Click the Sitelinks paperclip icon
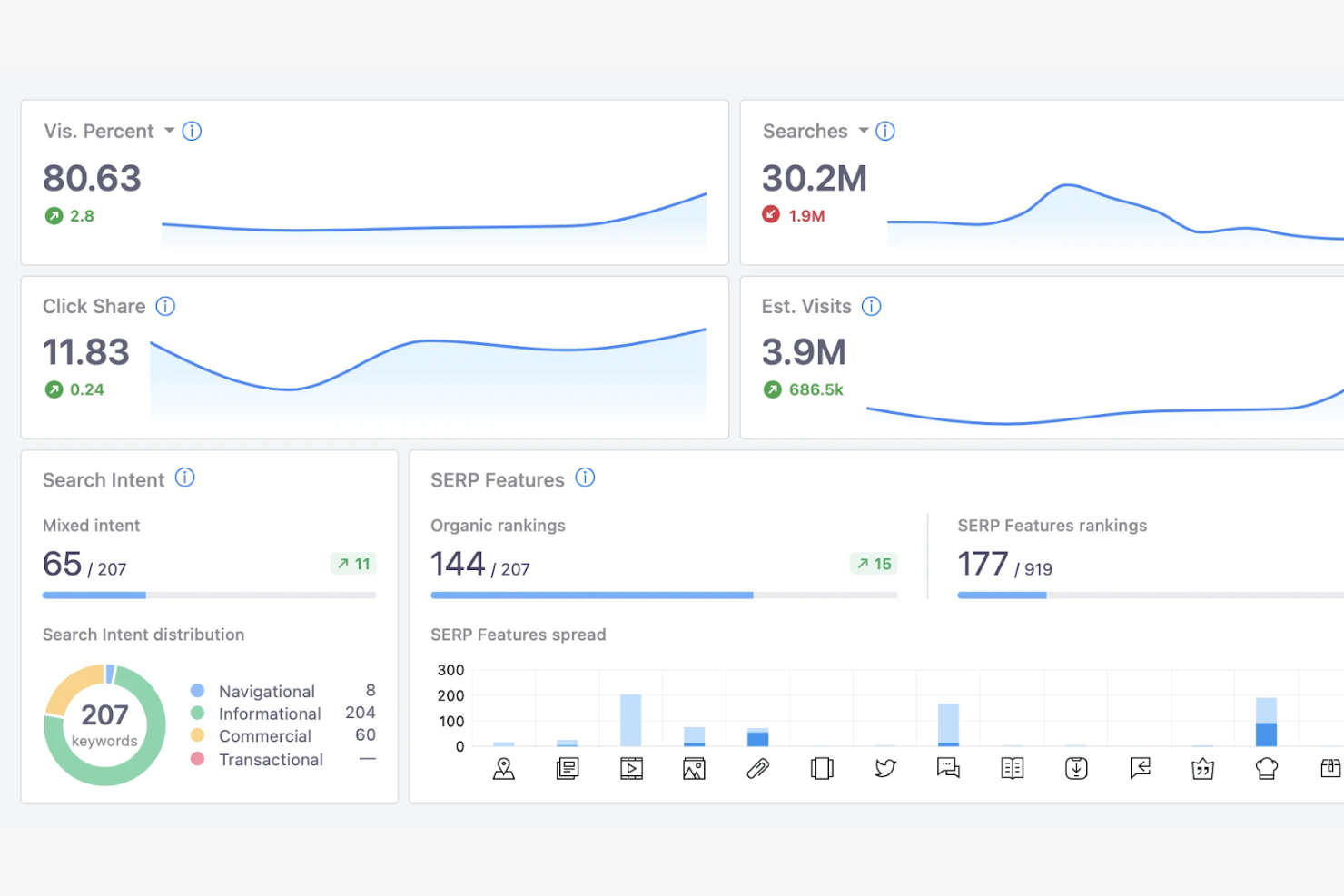Viewport: 1344px width, 896px height. [x=757, y=768]
